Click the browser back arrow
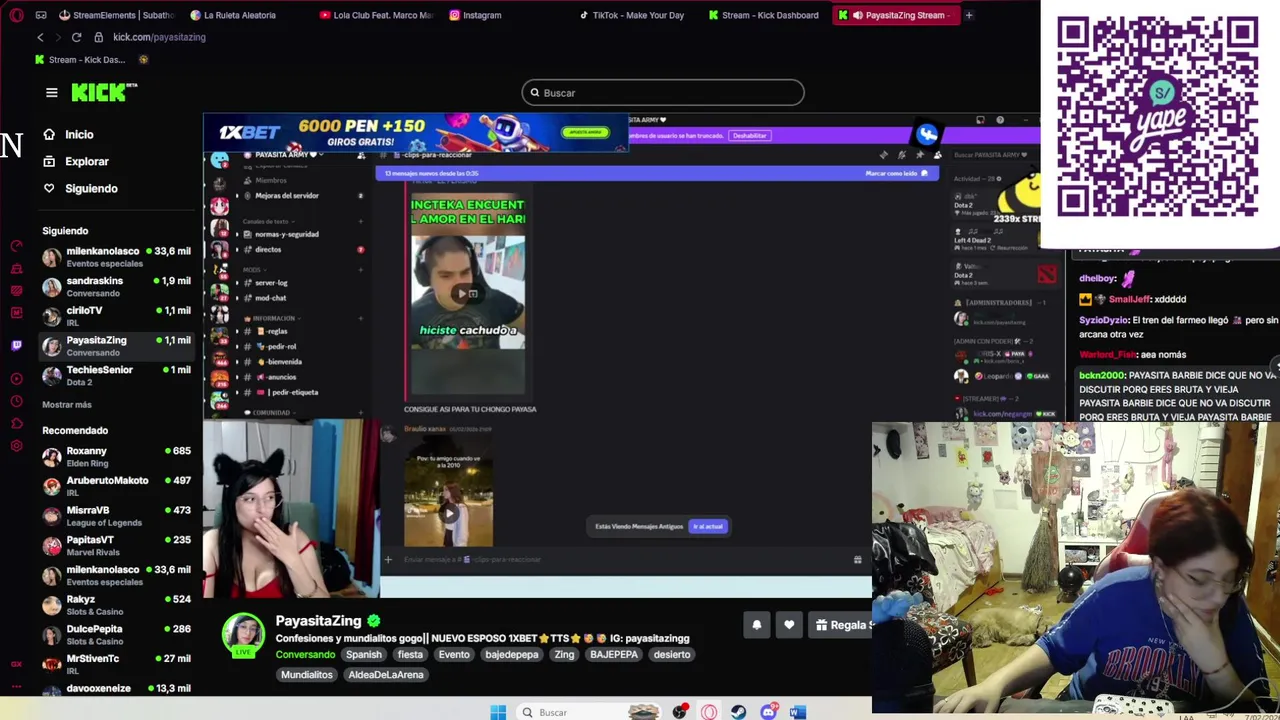Image resolution: width=1280 pixels, height=720 pixels. coord(40,37)
